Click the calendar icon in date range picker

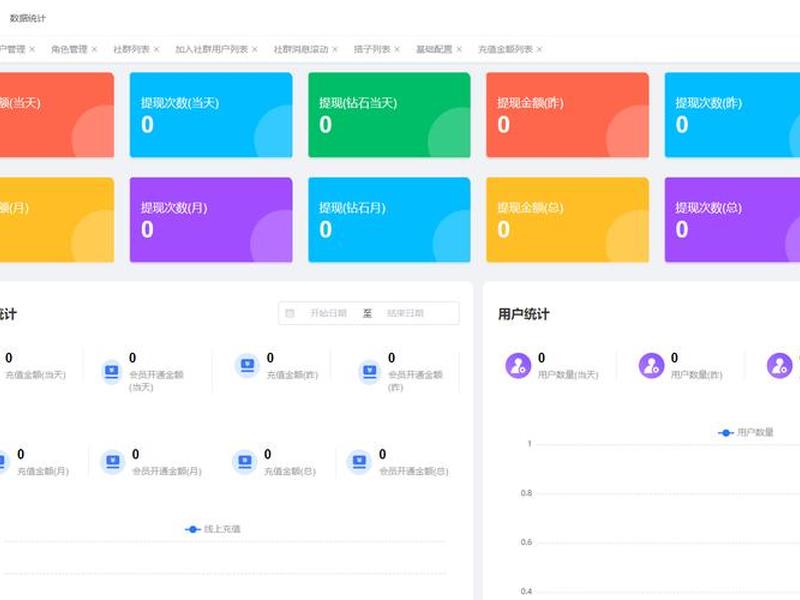coord(290,313)
